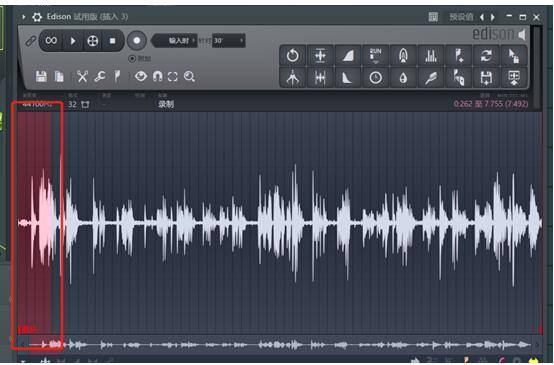Open the document Format menu icon
Viewport: 554px width, 365px height.
pyautogui.click(x=59, y=76)
